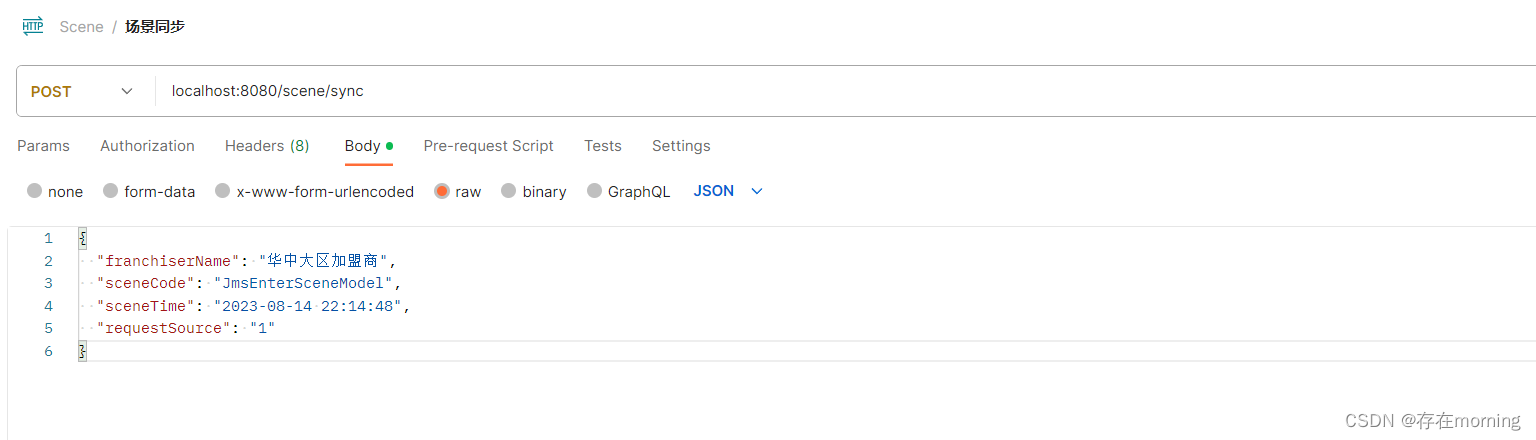Select the raw body radio button

[x=442, y=191]
